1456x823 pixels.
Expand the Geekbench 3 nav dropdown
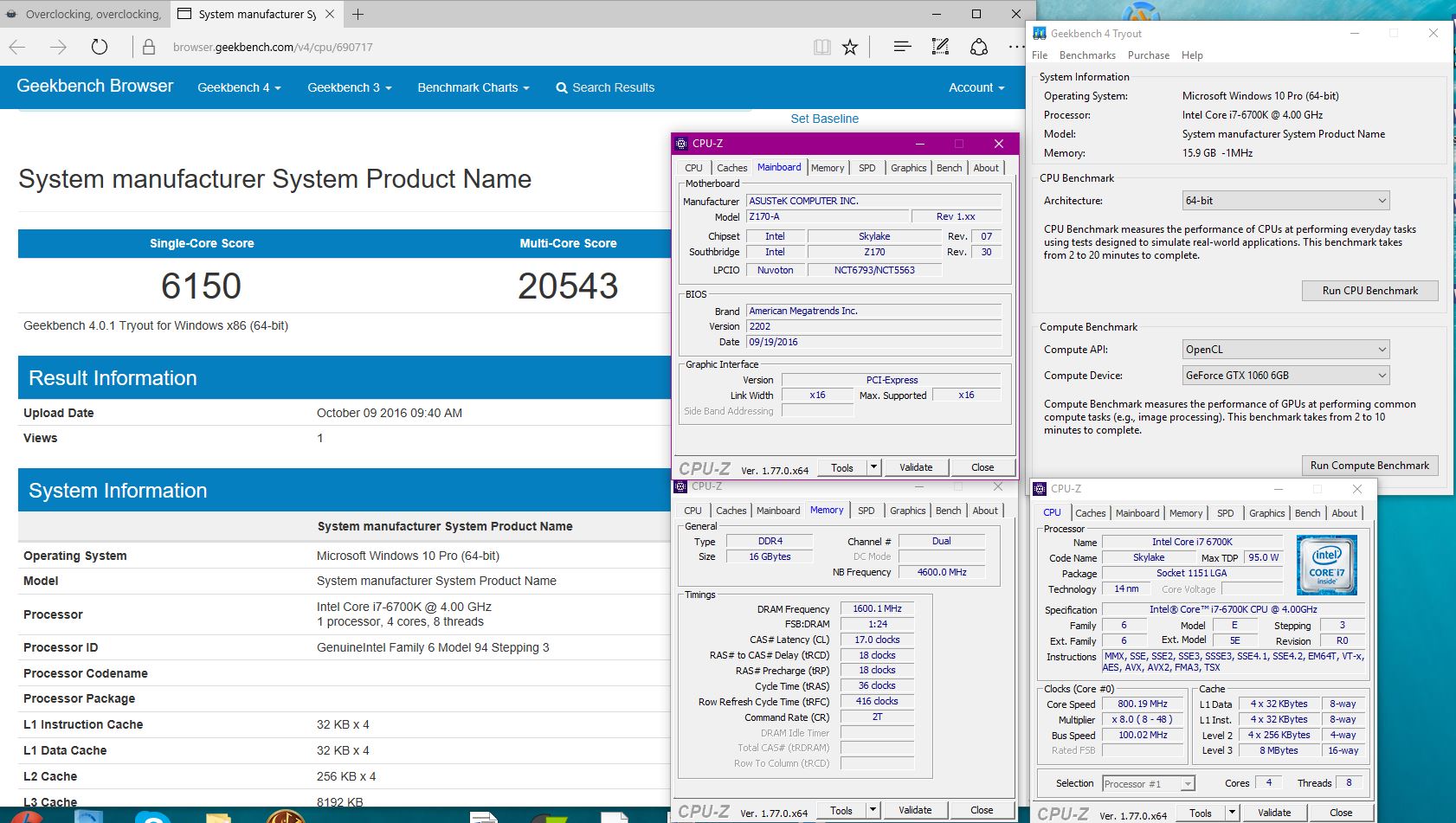click(x=350, y=87)
